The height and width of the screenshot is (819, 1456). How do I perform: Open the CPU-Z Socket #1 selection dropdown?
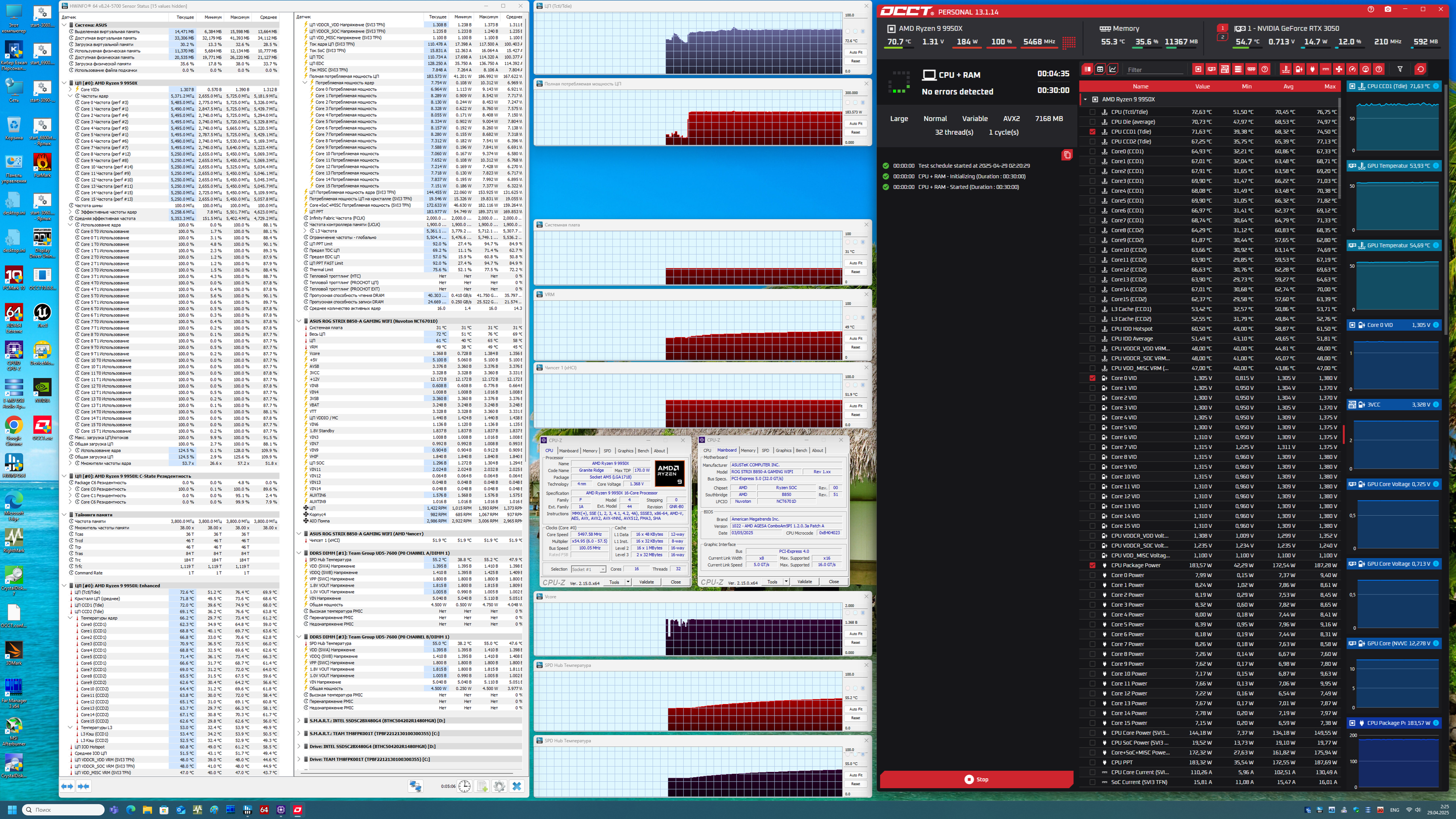click(588, 569)
